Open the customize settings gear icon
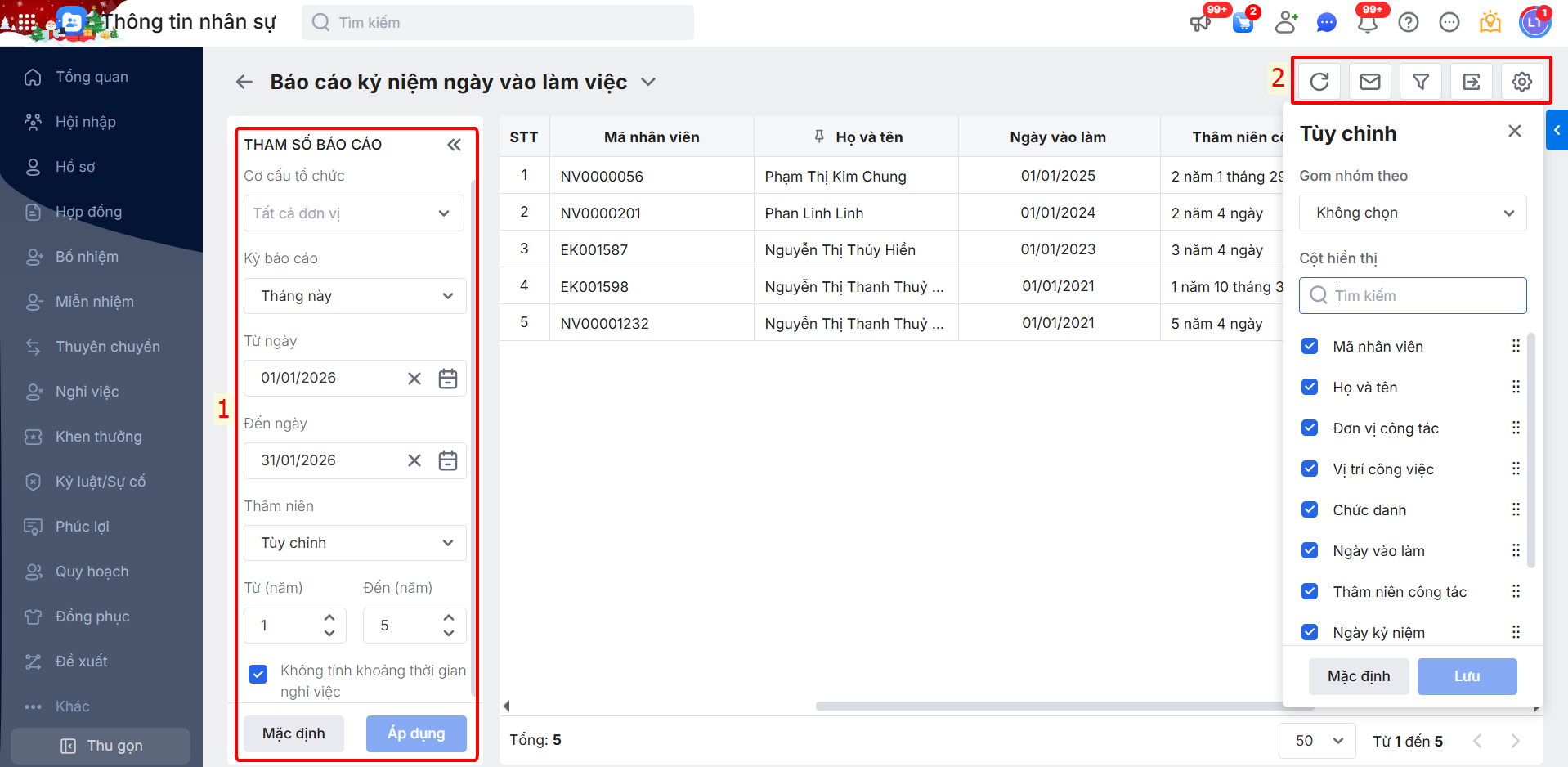The image size is (1568, 767). pyautogui.click(x=1522, y=82)
